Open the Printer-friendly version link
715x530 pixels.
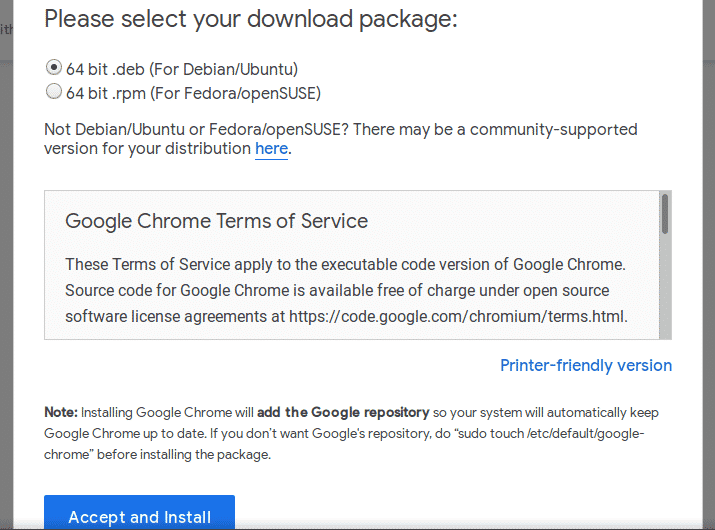point(586,365)
